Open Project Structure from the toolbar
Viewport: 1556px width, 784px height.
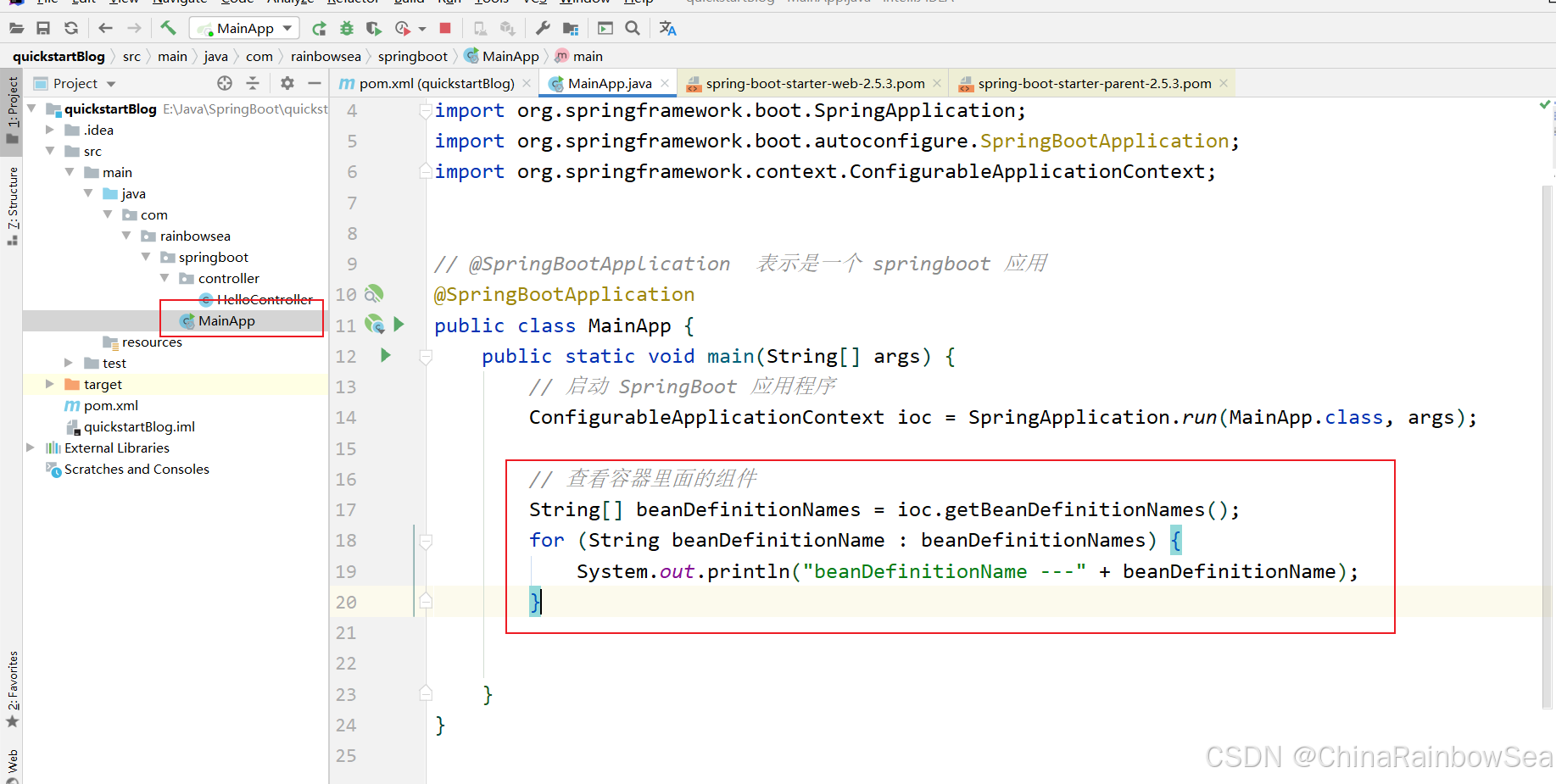click(x=571, y=28)
